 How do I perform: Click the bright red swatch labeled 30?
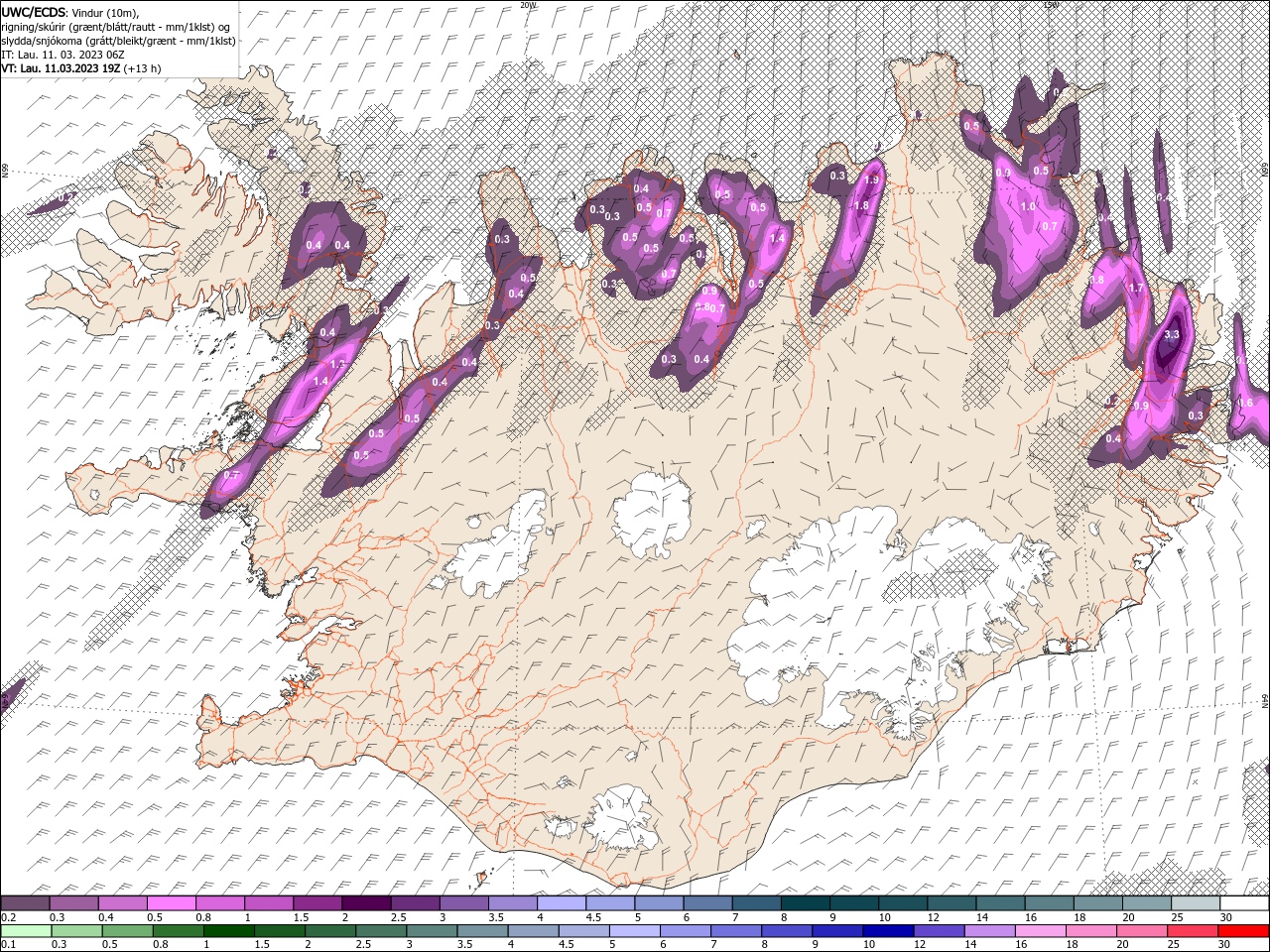(x=1243, y=931)
